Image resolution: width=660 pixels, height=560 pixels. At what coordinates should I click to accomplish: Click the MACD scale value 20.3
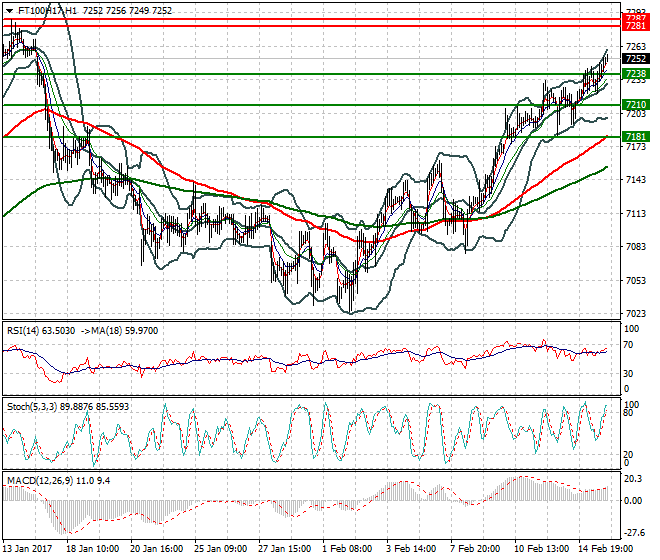[633, 479]
